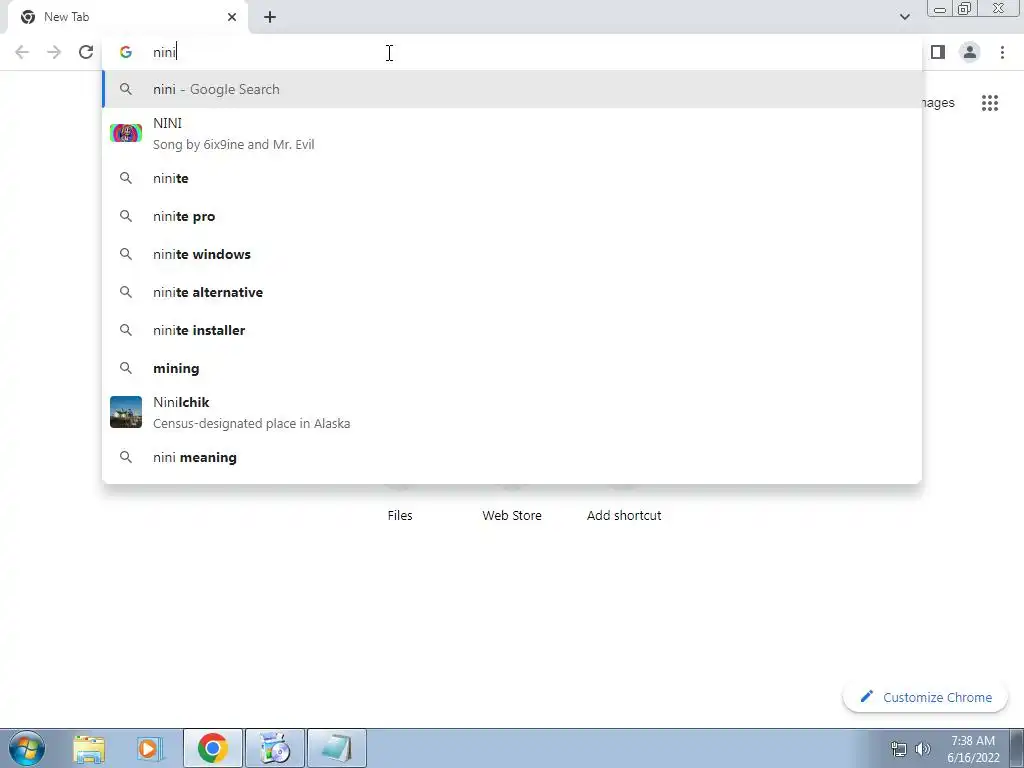Select the 'ninite alternative' suggestion
The image size is (1024, 768).
click(x=512, y=292)
